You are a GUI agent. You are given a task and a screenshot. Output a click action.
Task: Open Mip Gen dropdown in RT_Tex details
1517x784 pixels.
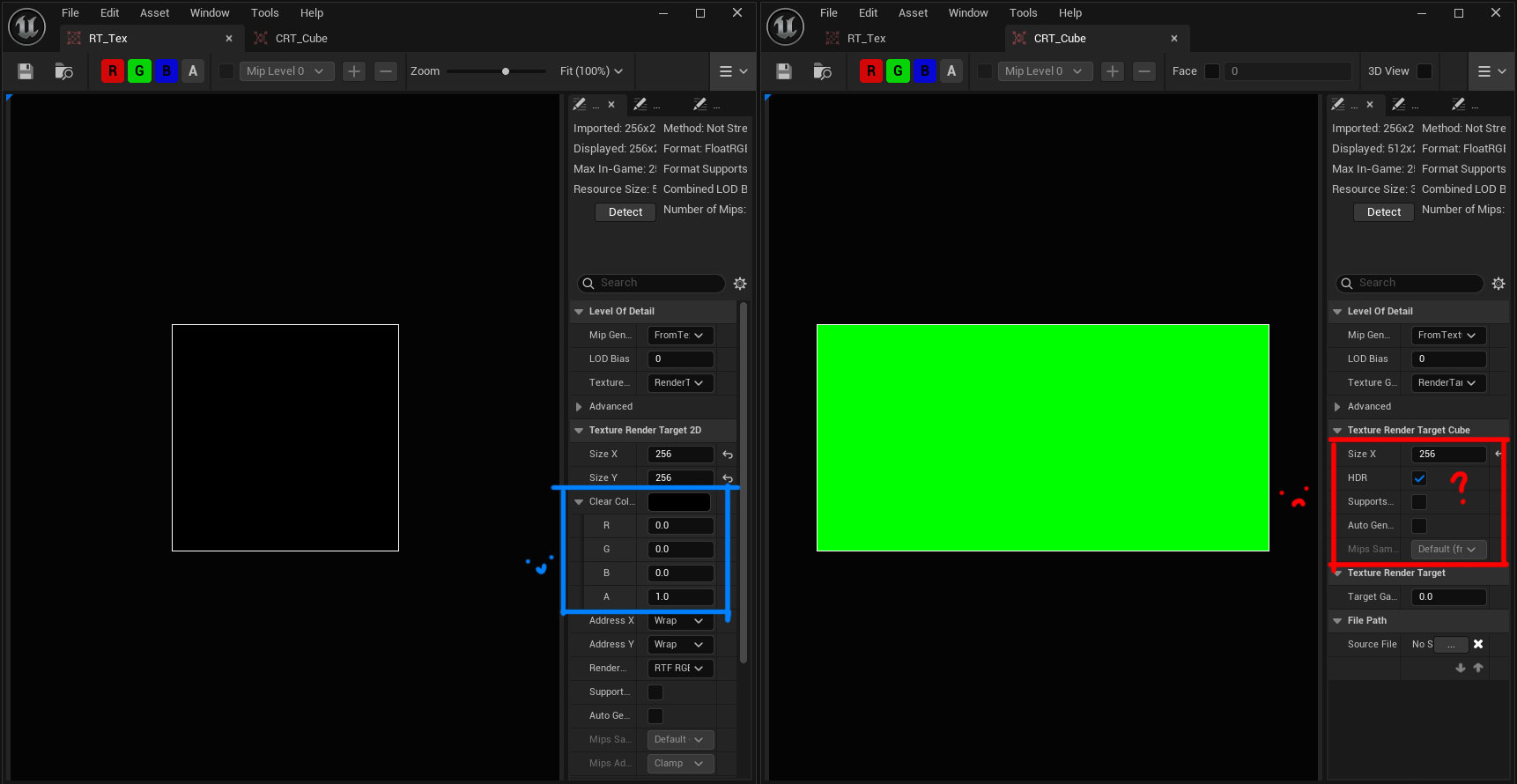pyautogui.click(x=680, y=336)
